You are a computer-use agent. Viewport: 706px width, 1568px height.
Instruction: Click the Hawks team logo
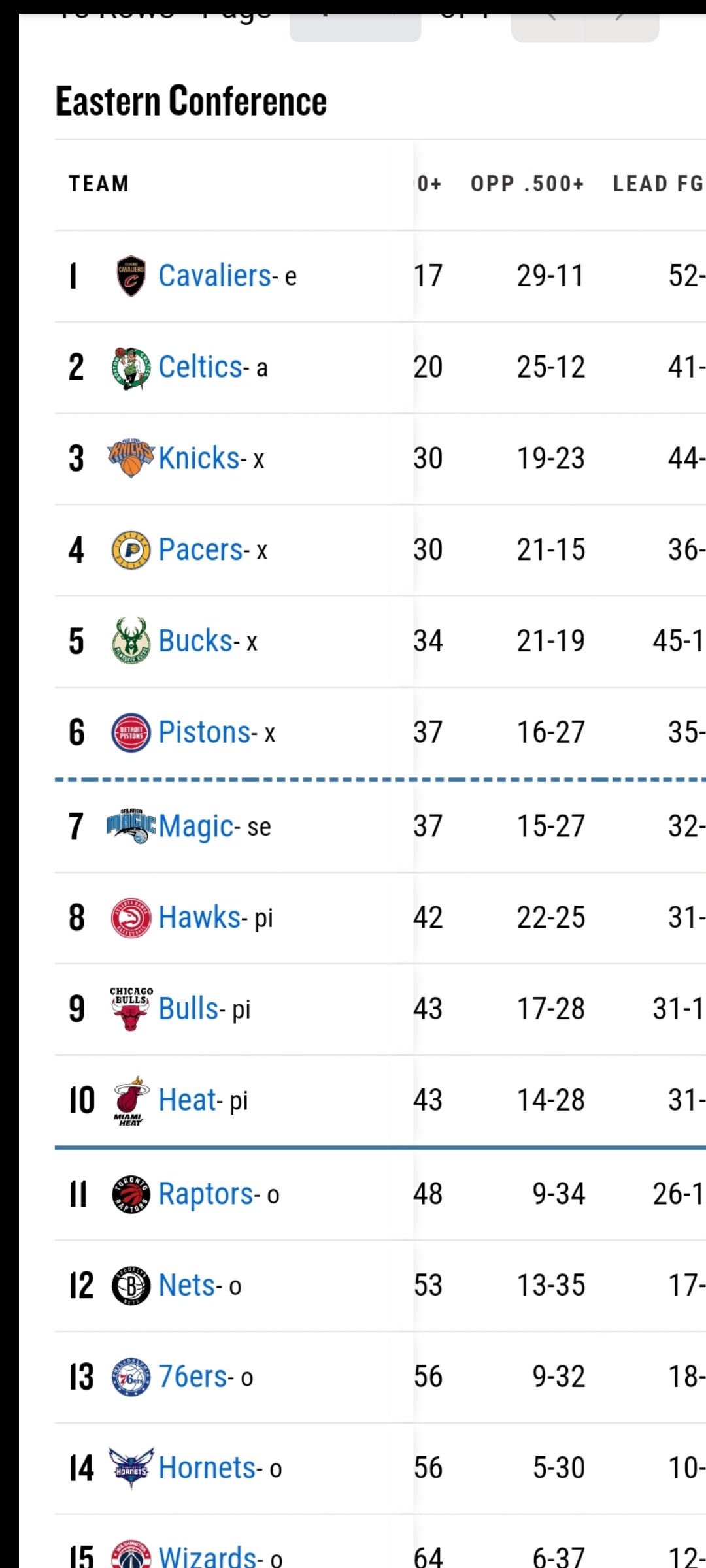pos(131,917)
